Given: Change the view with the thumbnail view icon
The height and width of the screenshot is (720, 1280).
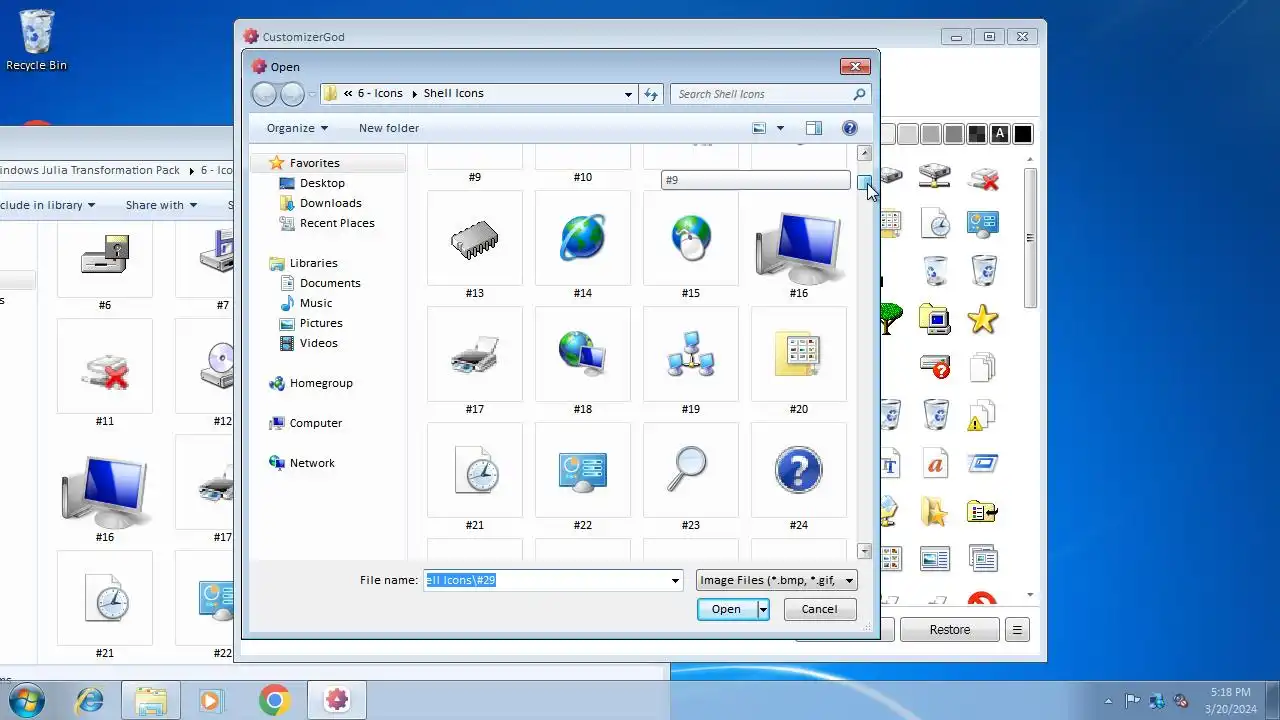Looking at the screenshot, I should pos(759,128).
